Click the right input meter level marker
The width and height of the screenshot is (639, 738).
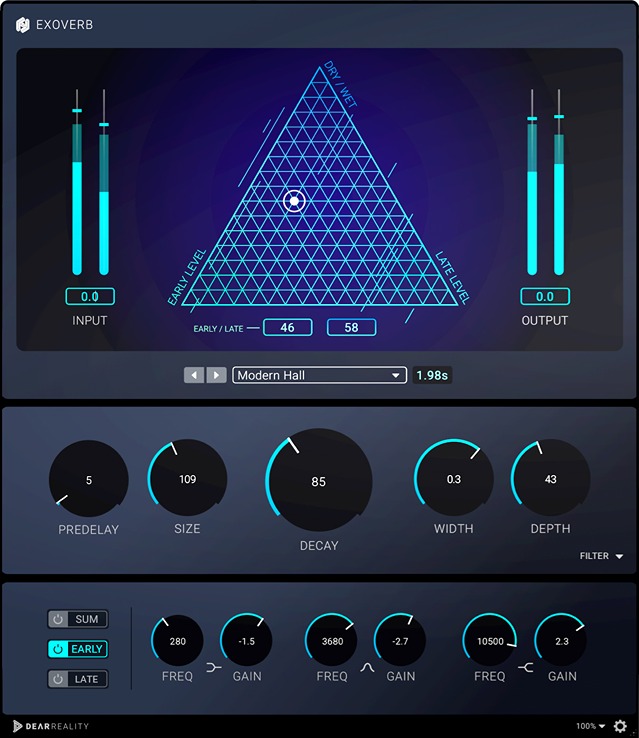[104, 125]
